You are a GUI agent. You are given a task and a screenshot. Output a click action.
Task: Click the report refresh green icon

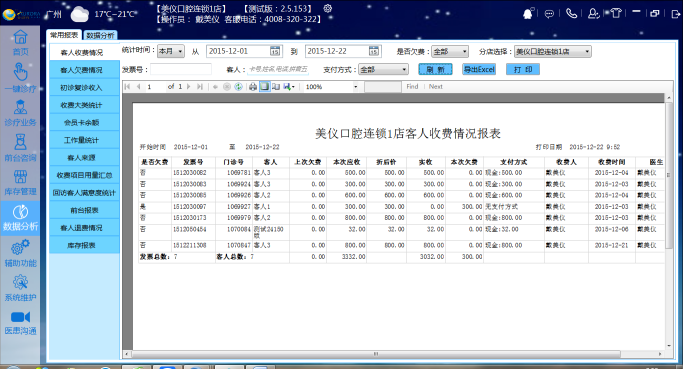coord(238,87)
